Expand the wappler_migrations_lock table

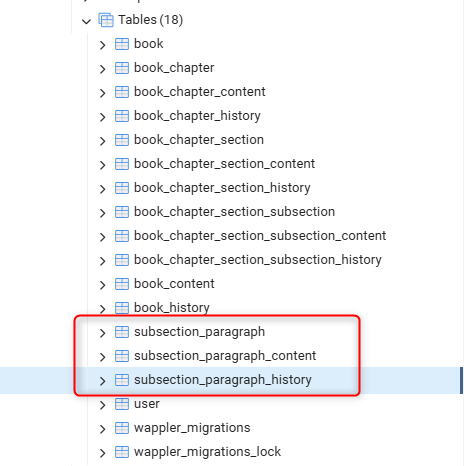coord(102,453)
